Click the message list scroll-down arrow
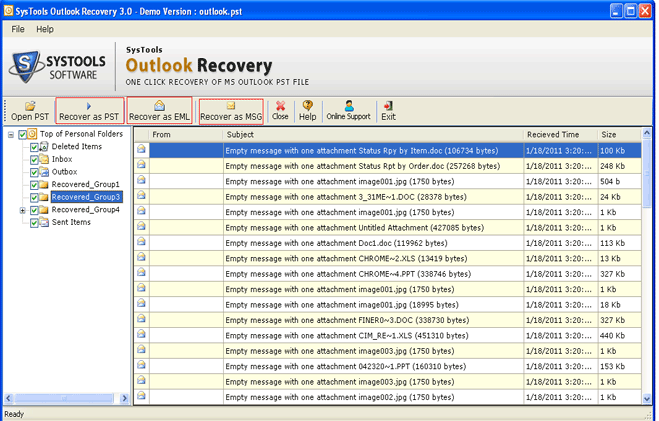This screenshot has height=421, width=659. coord(646,398)
